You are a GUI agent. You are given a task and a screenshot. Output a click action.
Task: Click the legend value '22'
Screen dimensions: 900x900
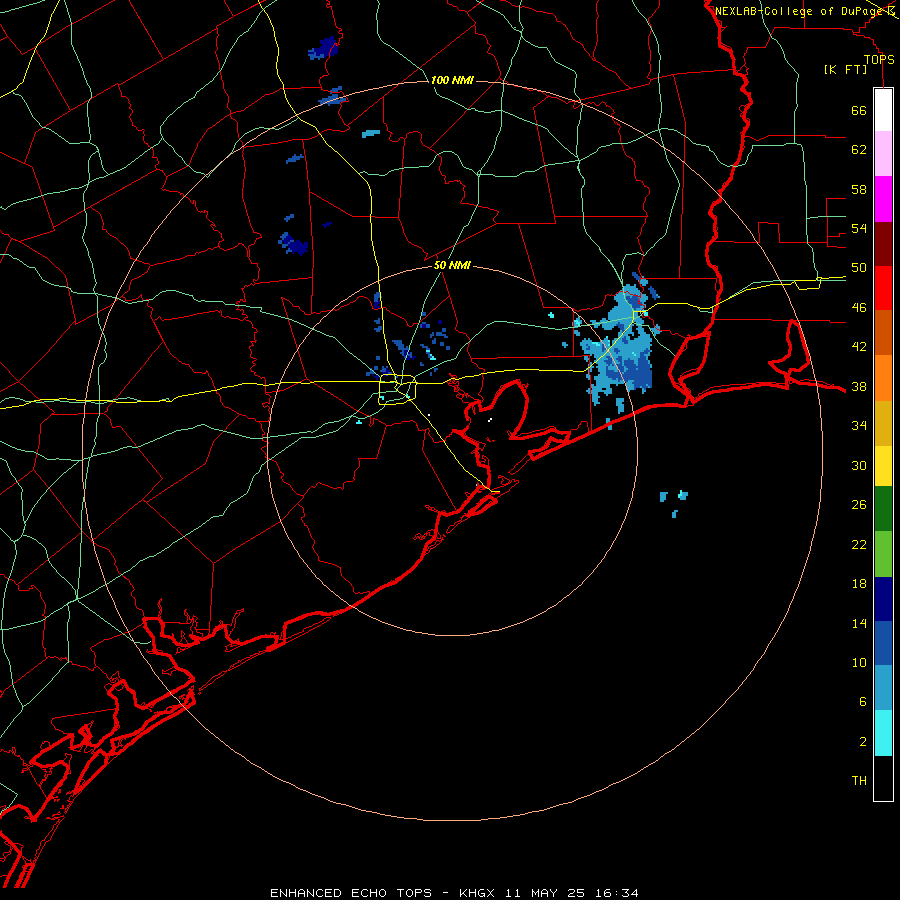[x=859, y=544]
